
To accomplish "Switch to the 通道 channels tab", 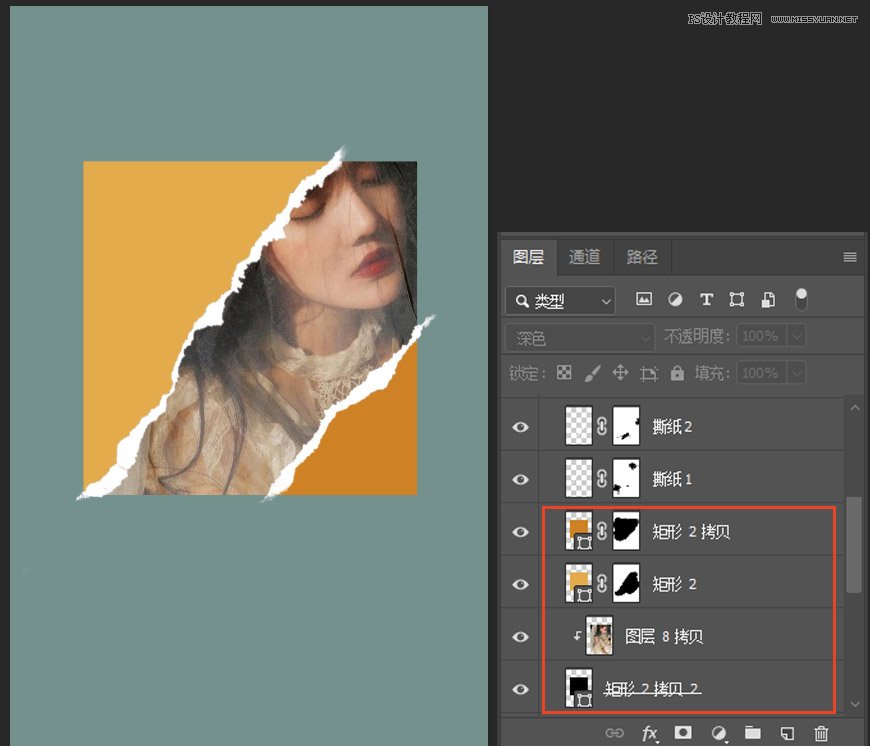I will coord(584,257).
